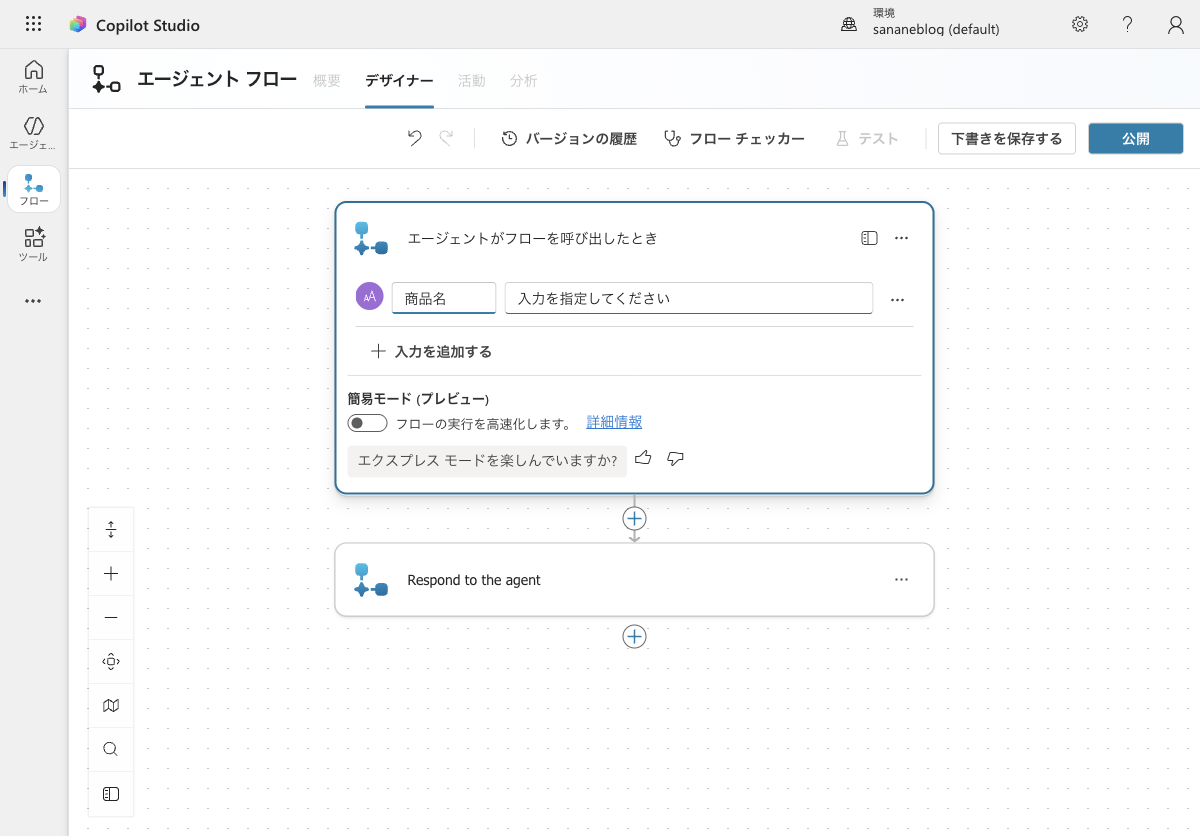
Task: Add a new input
Action: [432, 352]
